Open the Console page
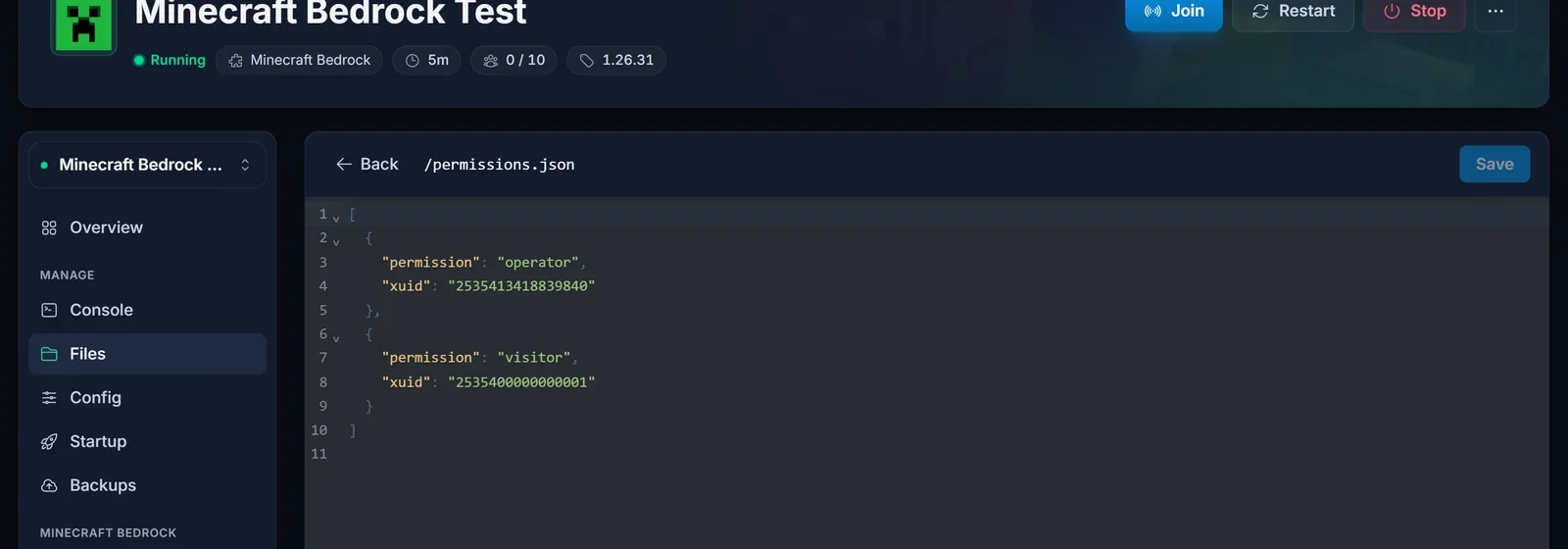 147,310
